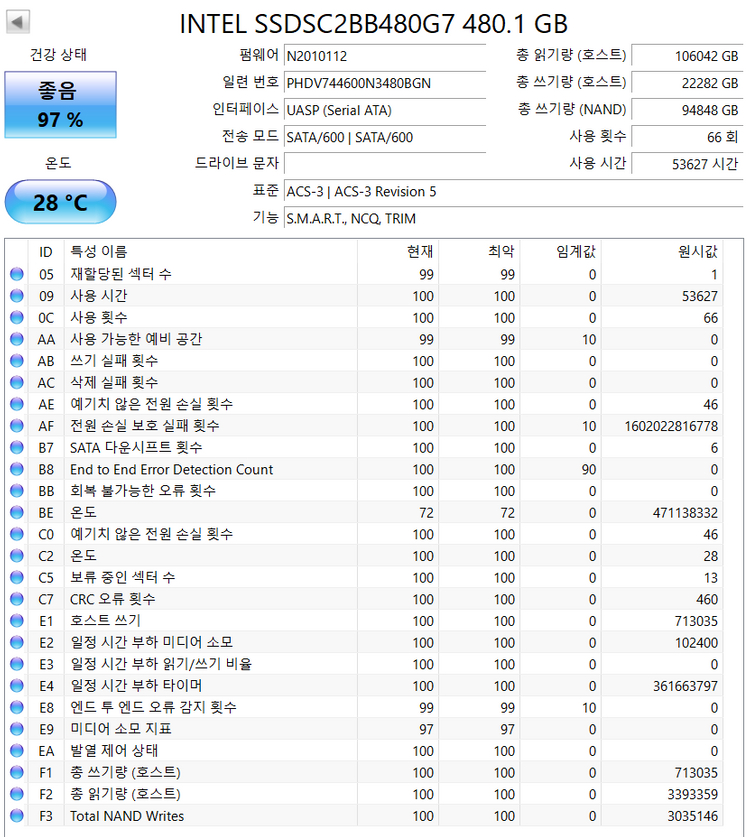Click power on count value 66 회
Image resolution: width=750 pixels, height=837 pixels.
tap(687, 137)
